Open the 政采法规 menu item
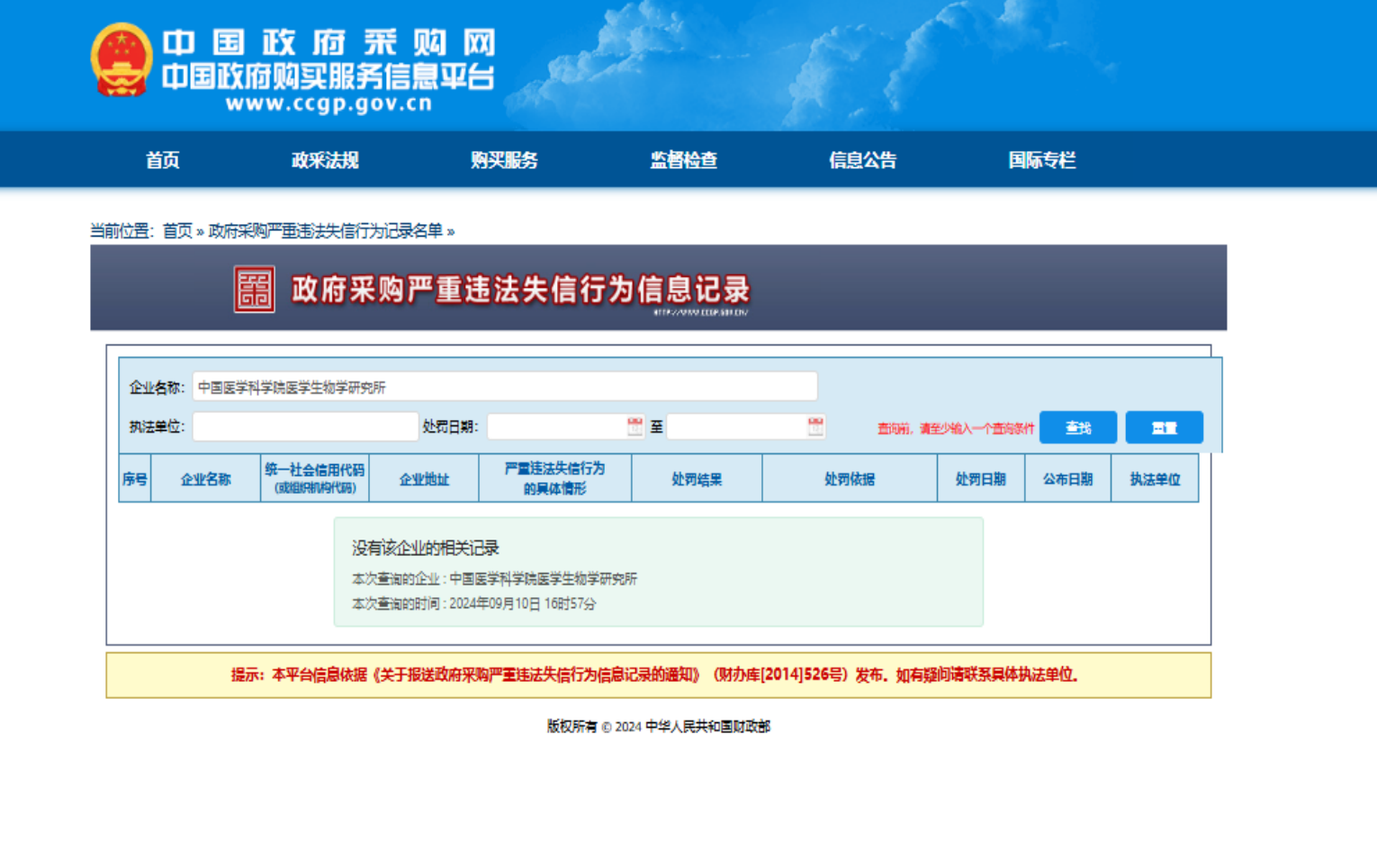Image resolution: width=1377 pixels, height=868 pixels. 325,160
